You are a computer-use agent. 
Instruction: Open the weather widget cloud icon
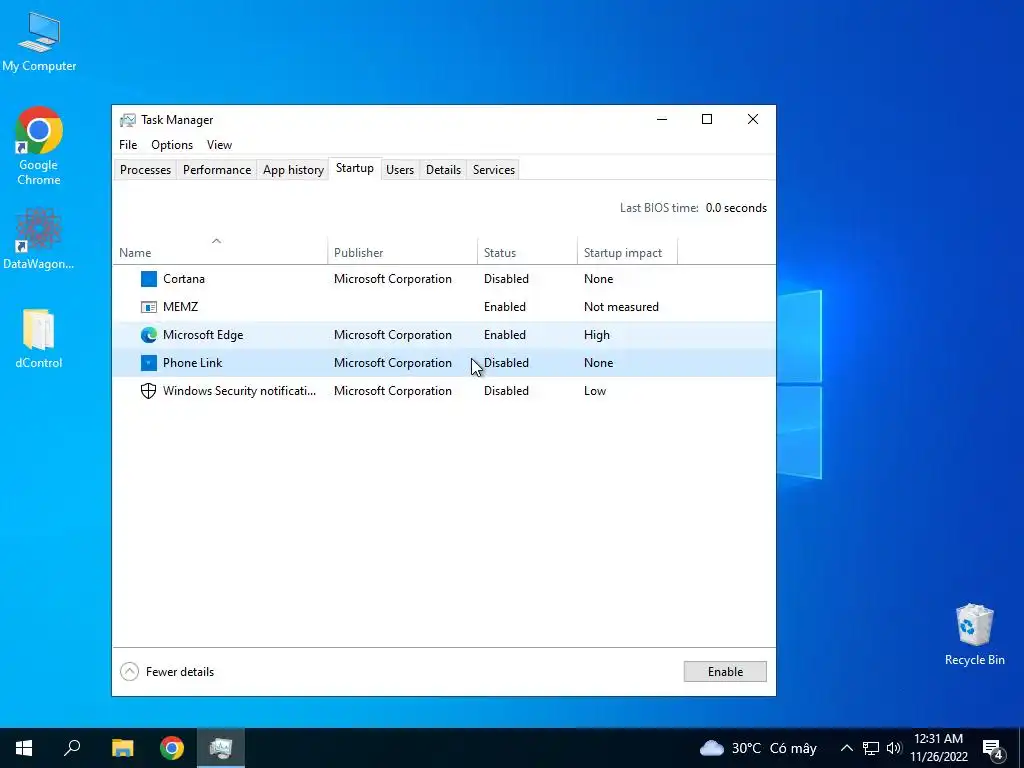click(x=711, y=748)
